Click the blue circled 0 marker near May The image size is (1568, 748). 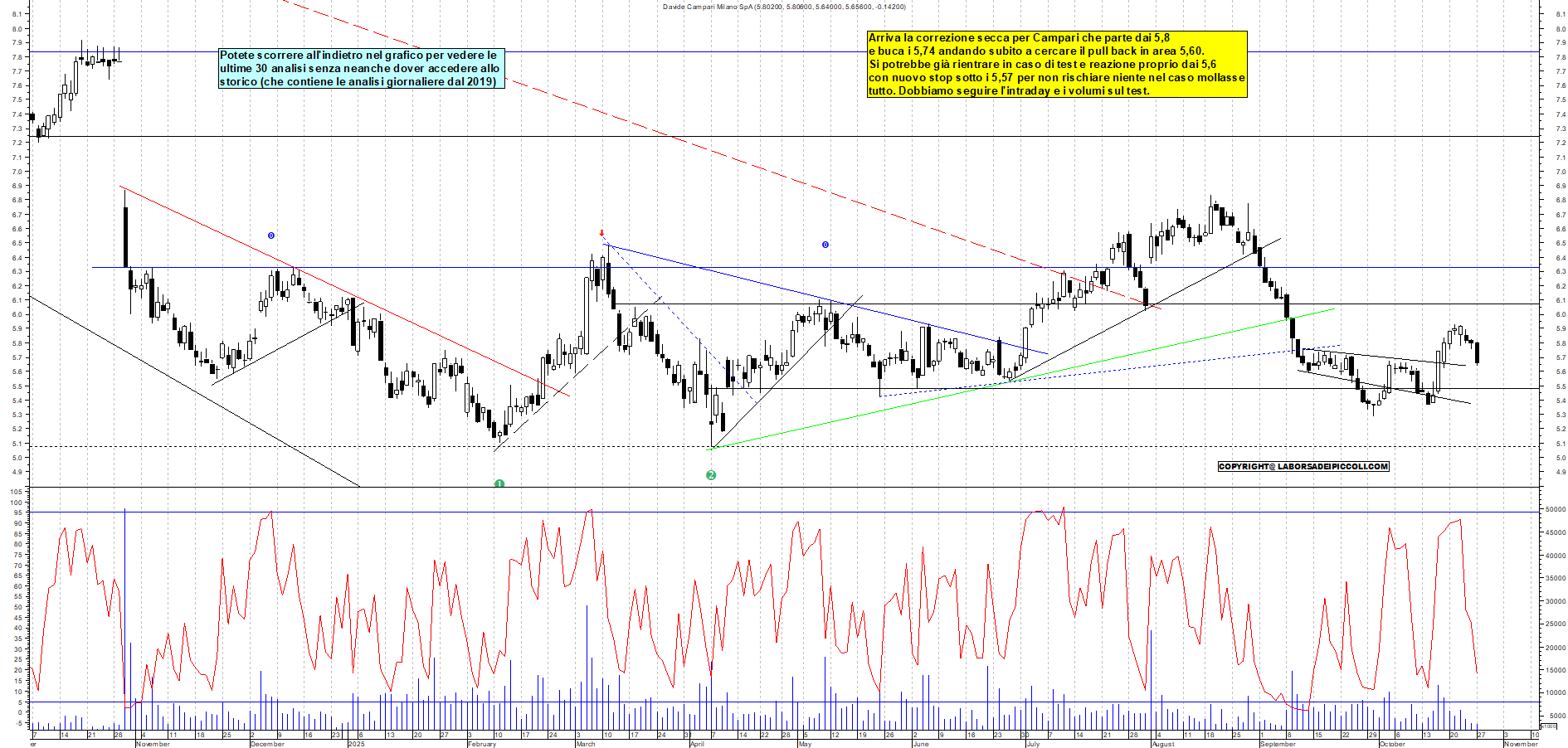click(824, 244)
